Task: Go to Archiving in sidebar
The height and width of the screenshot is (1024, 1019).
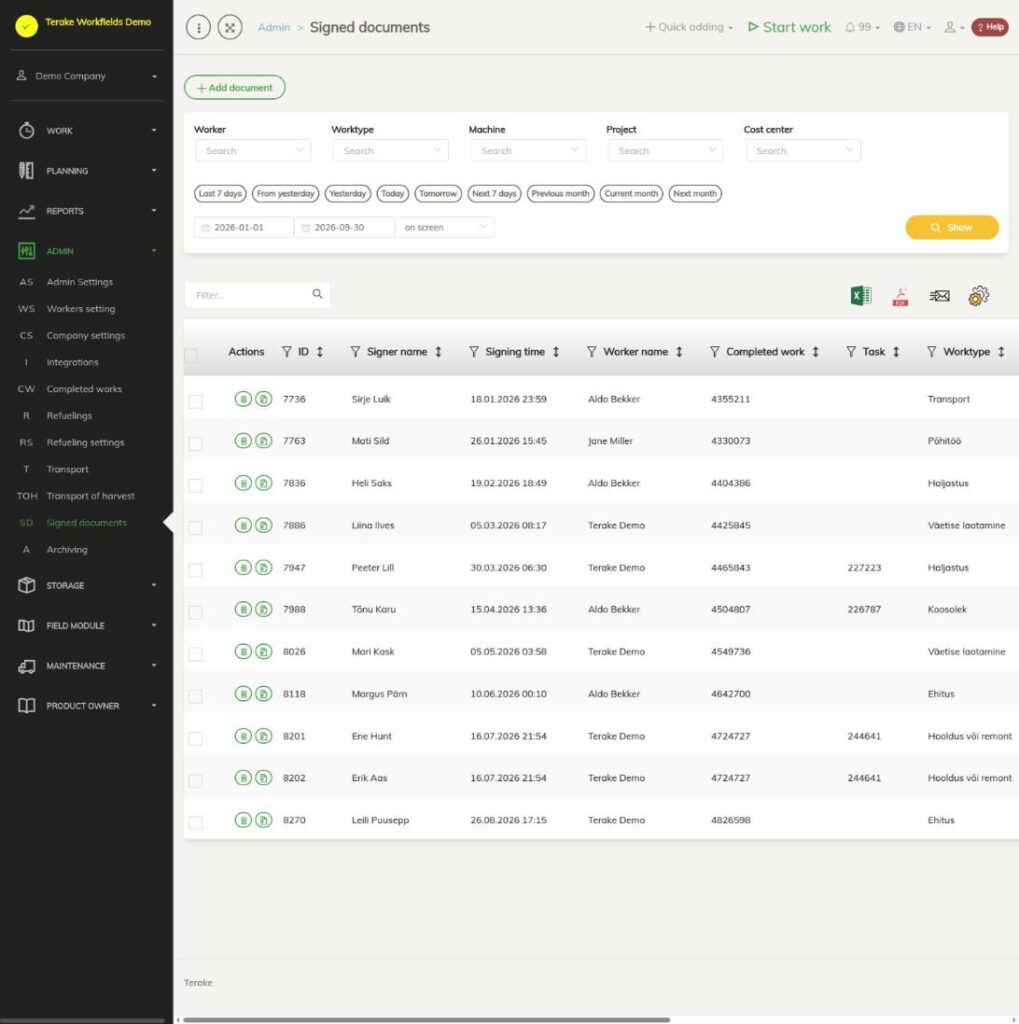Action: [x=67, y=550]
